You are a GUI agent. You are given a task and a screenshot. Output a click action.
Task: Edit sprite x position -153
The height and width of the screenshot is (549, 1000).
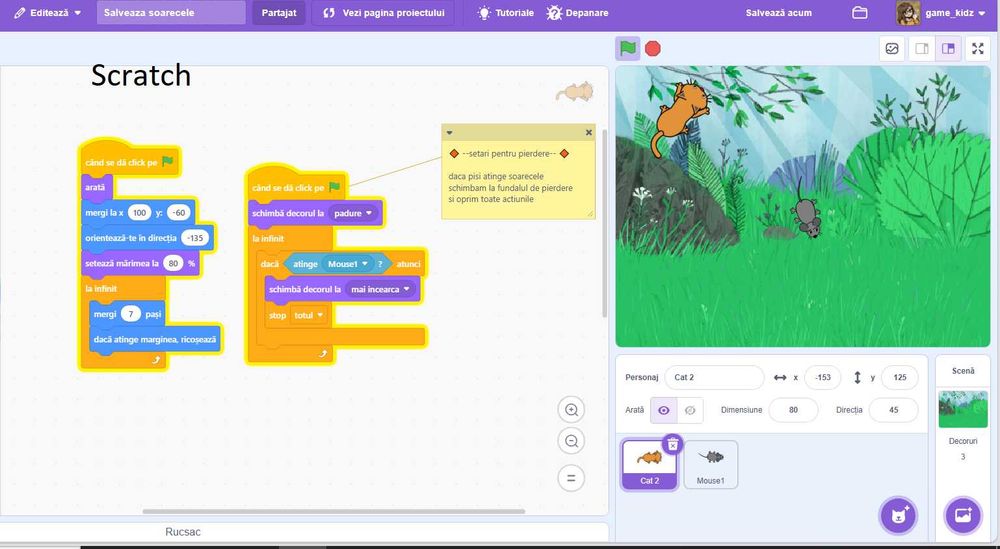[x=823, y=377]
